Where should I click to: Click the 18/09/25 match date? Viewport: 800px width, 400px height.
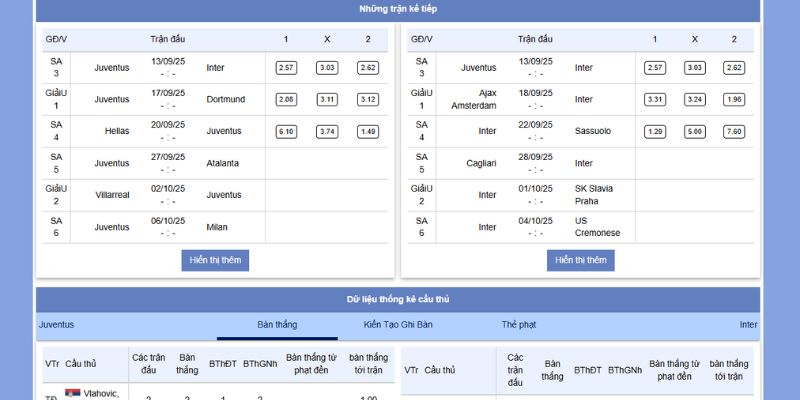(535, 93)
